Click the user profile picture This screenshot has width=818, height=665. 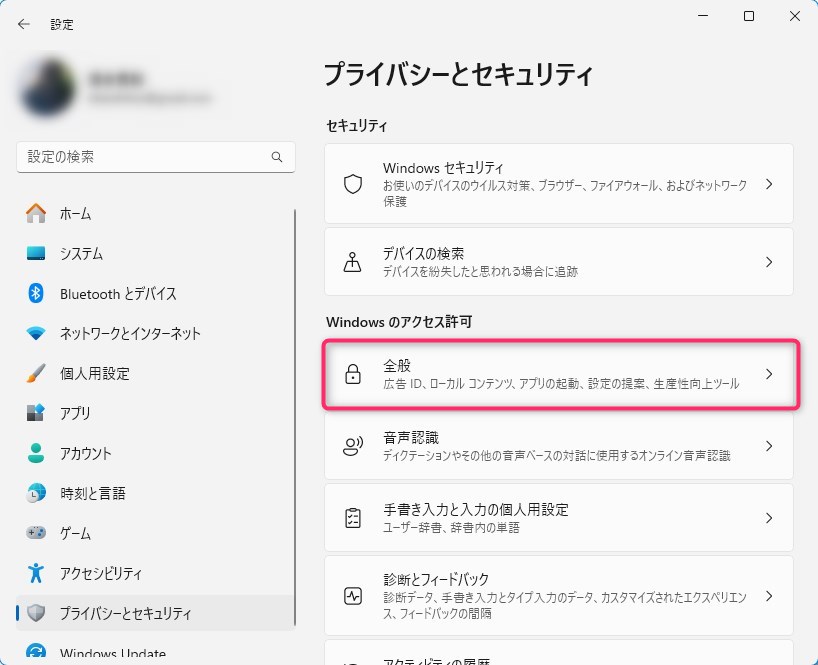click(x=46, y=88)
